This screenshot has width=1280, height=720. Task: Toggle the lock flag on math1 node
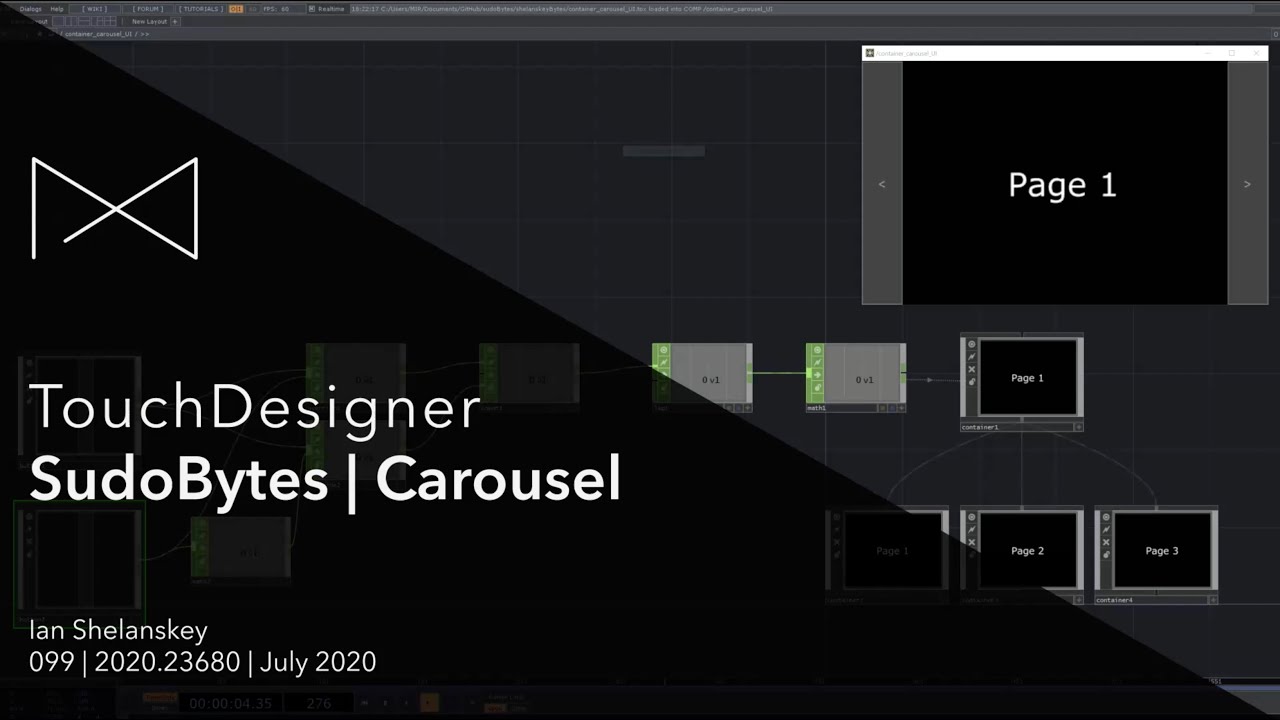pyautogui.click(x=817, y=387)
